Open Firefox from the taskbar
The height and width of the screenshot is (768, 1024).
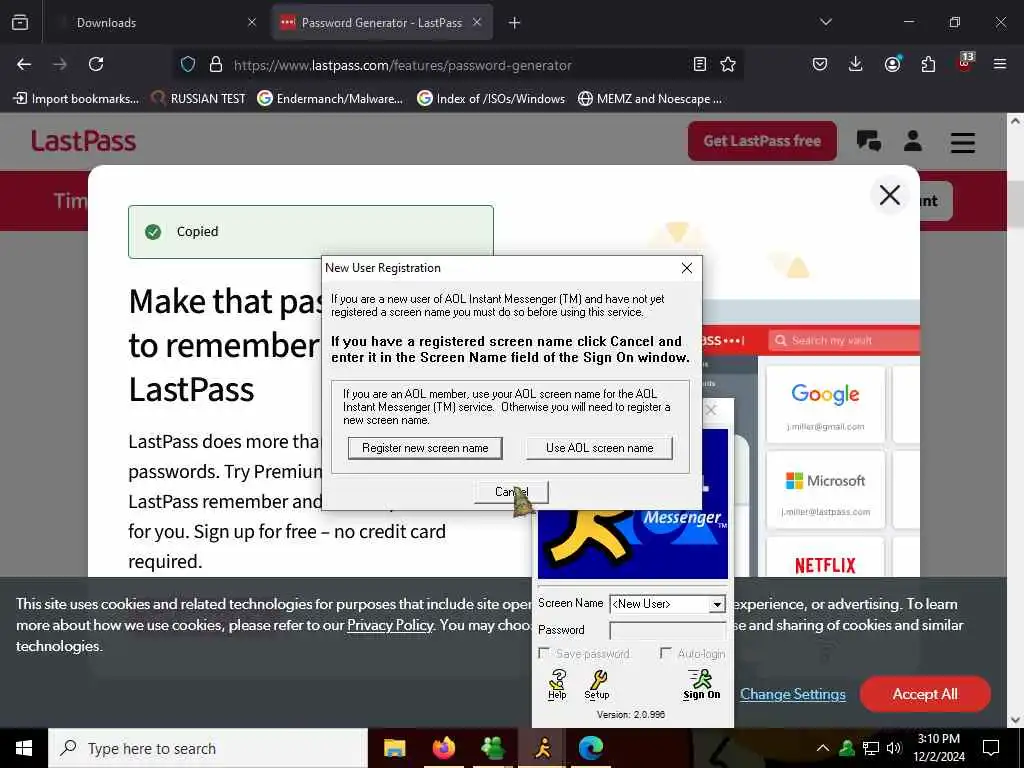[444, 748]
